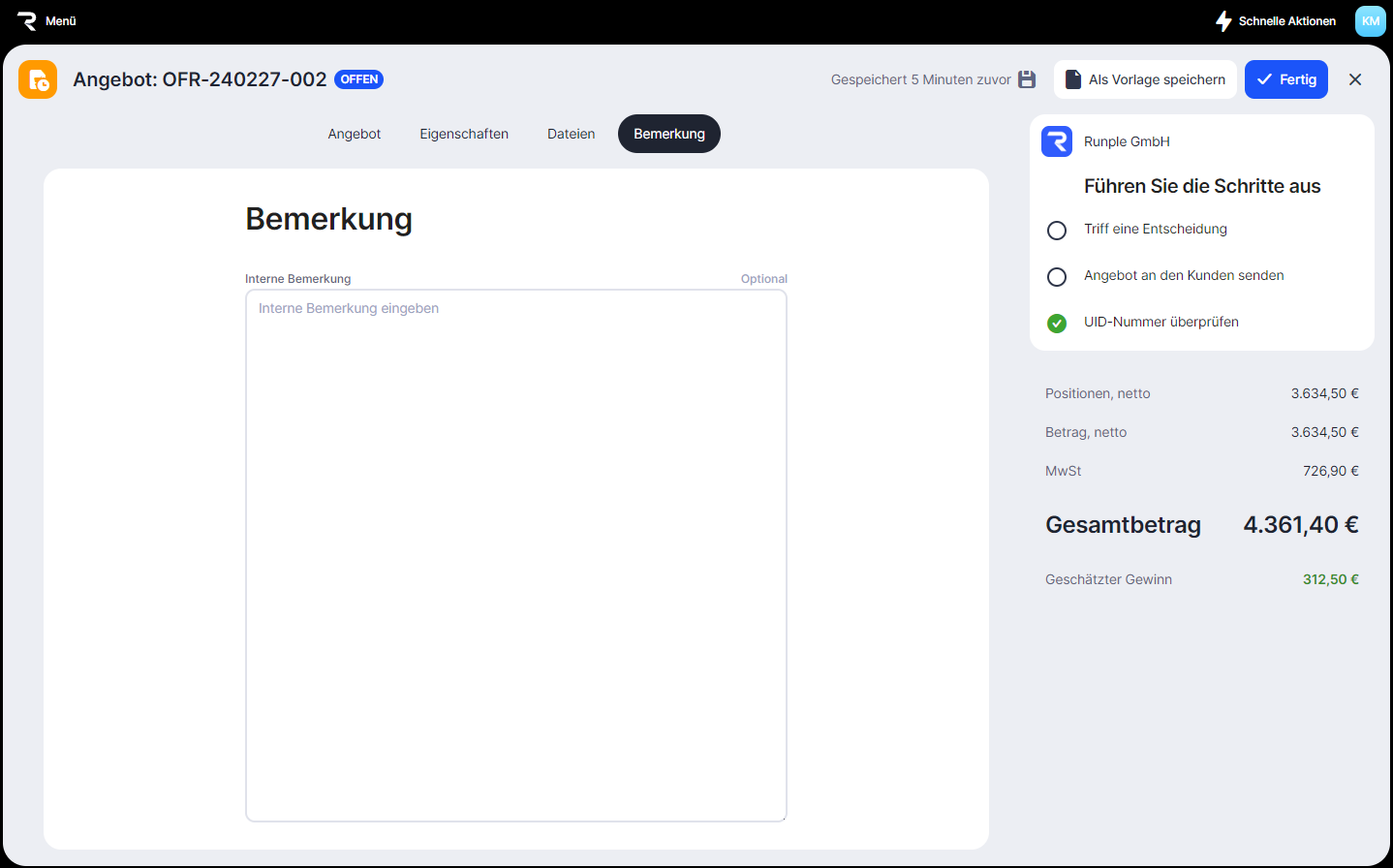Click the lightning bolt quick actions icon
Screen dimensions: 1393x868
1223,21
